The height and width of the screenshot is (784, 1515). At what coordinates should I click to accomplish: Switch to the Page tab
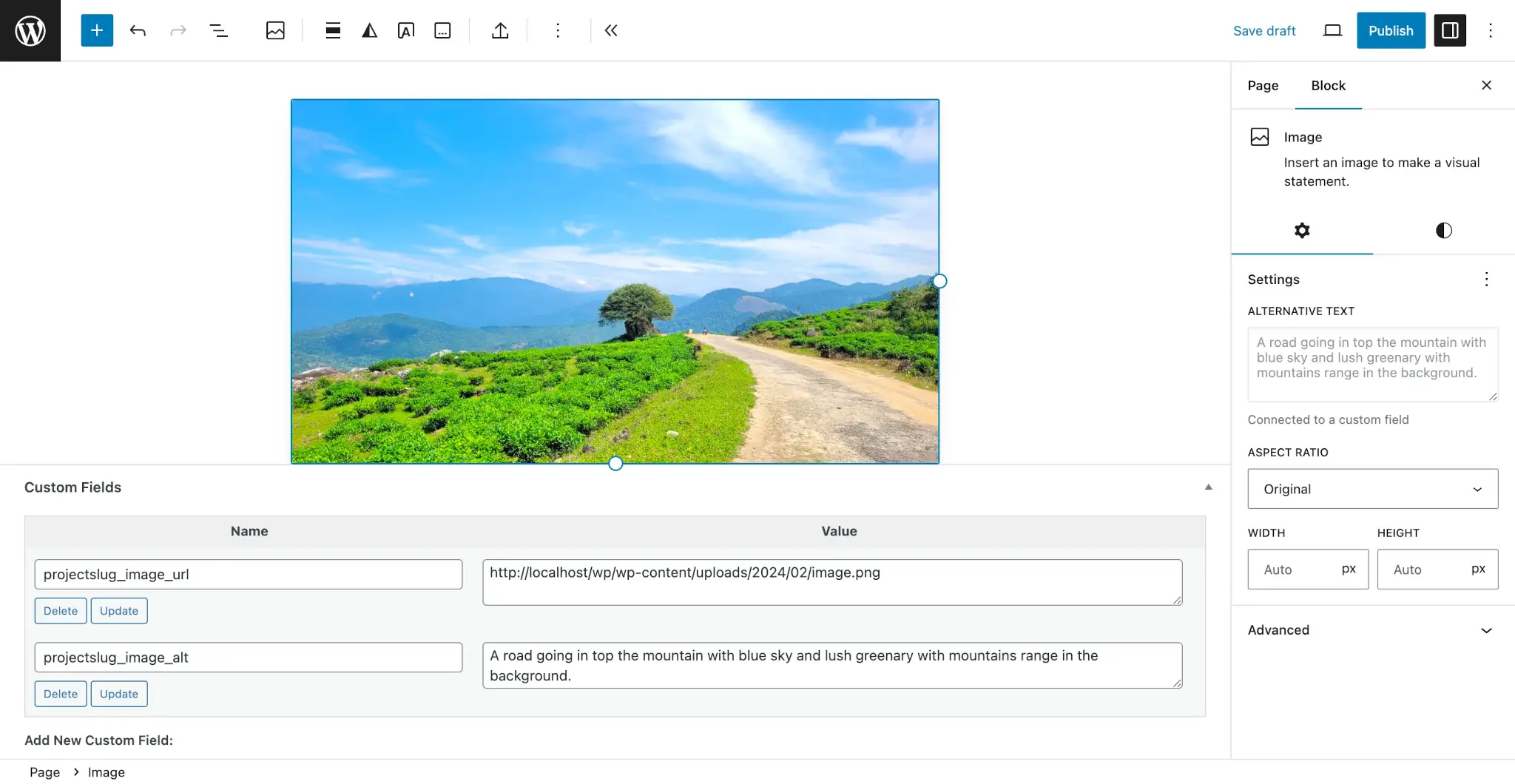click(x=1263, y=85)
